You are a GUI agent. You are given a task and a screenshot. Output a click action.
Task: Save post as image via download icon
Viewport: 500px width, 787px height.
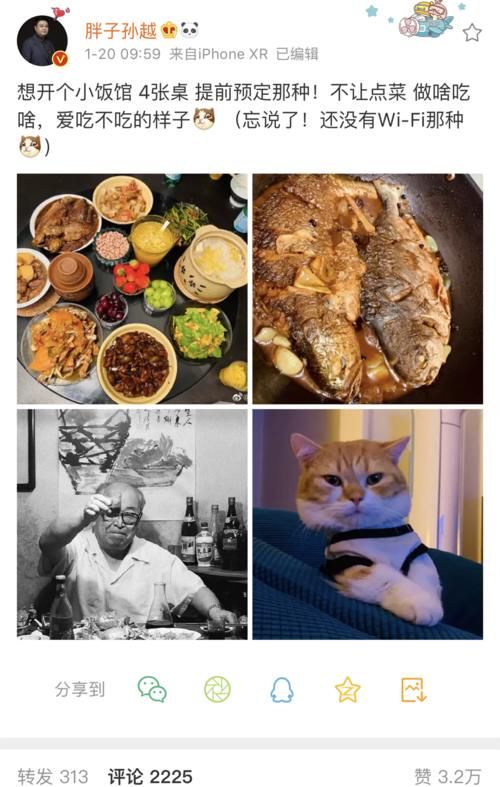click(414, 690)
